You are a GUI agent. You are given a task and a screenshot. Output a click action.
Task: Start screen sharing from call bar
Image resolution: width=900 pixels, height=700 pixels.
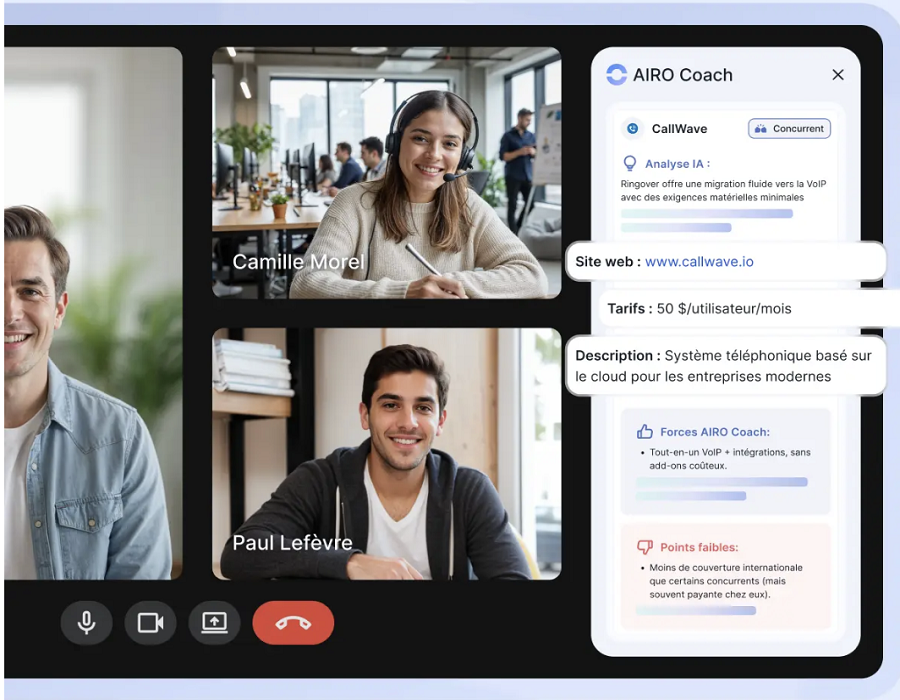214,623
